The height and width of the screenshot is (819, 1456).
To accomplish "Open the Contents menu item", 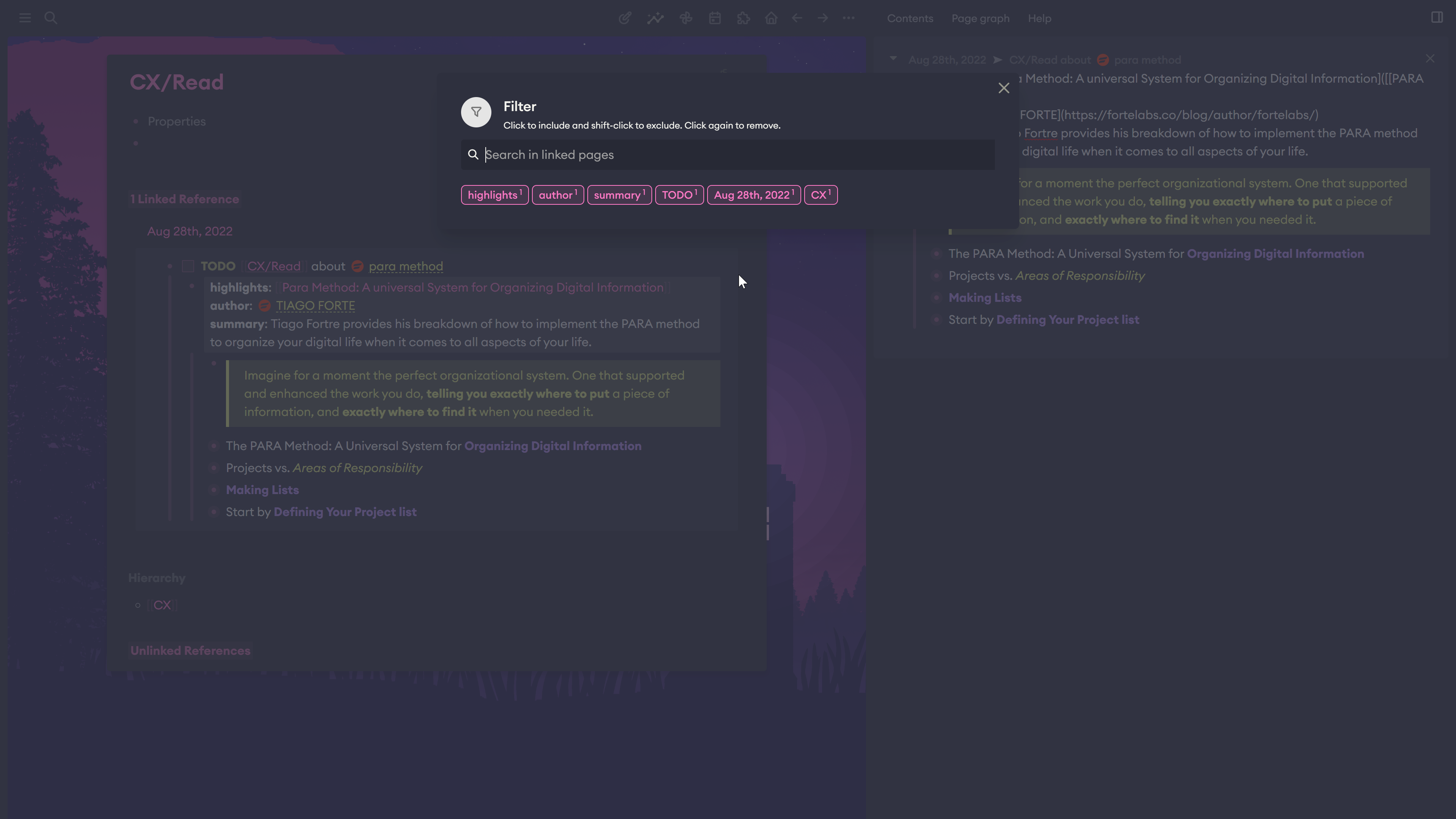I will click(910, 18).
